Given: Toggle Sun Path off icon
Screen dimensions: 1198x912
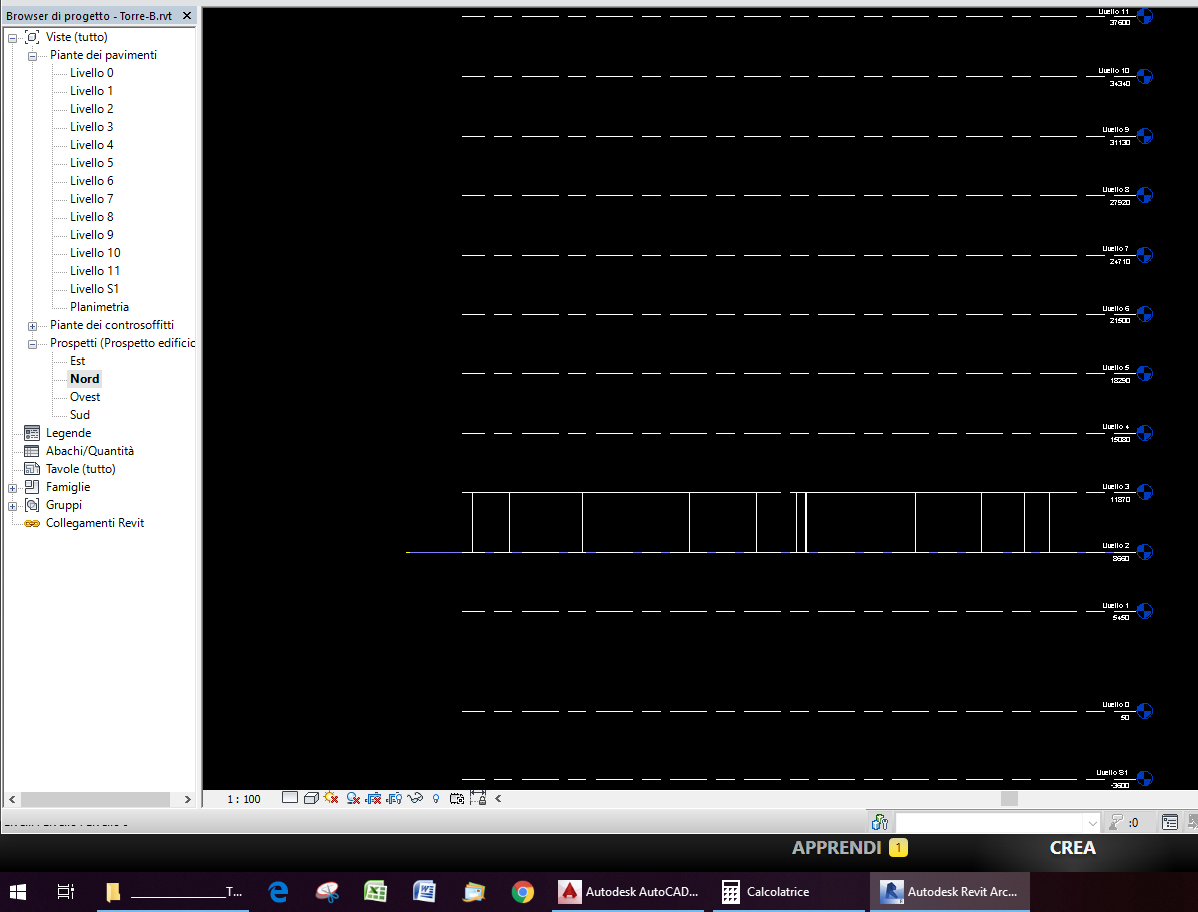Looking at the screenshot, I should [331, 798].
